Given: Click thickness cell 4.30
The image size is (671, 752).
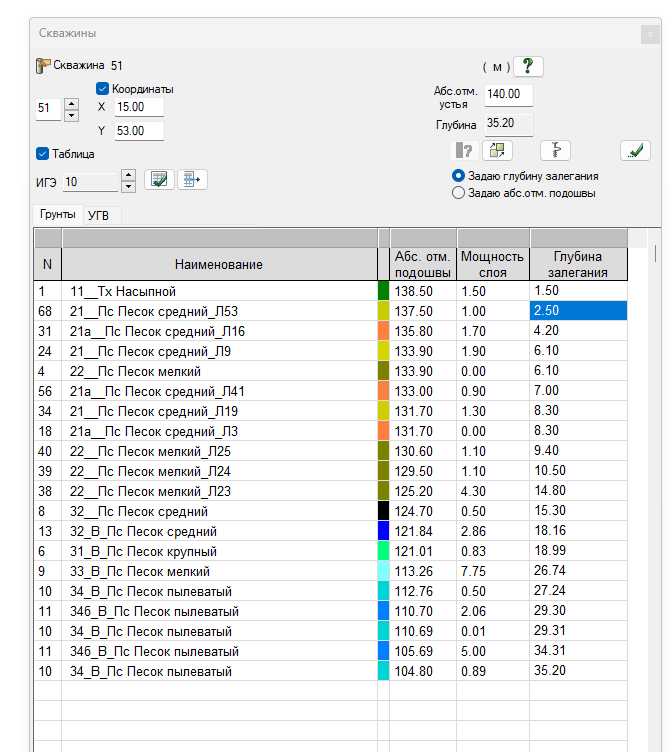Looking at the screenshot, I should pos(493,491).
